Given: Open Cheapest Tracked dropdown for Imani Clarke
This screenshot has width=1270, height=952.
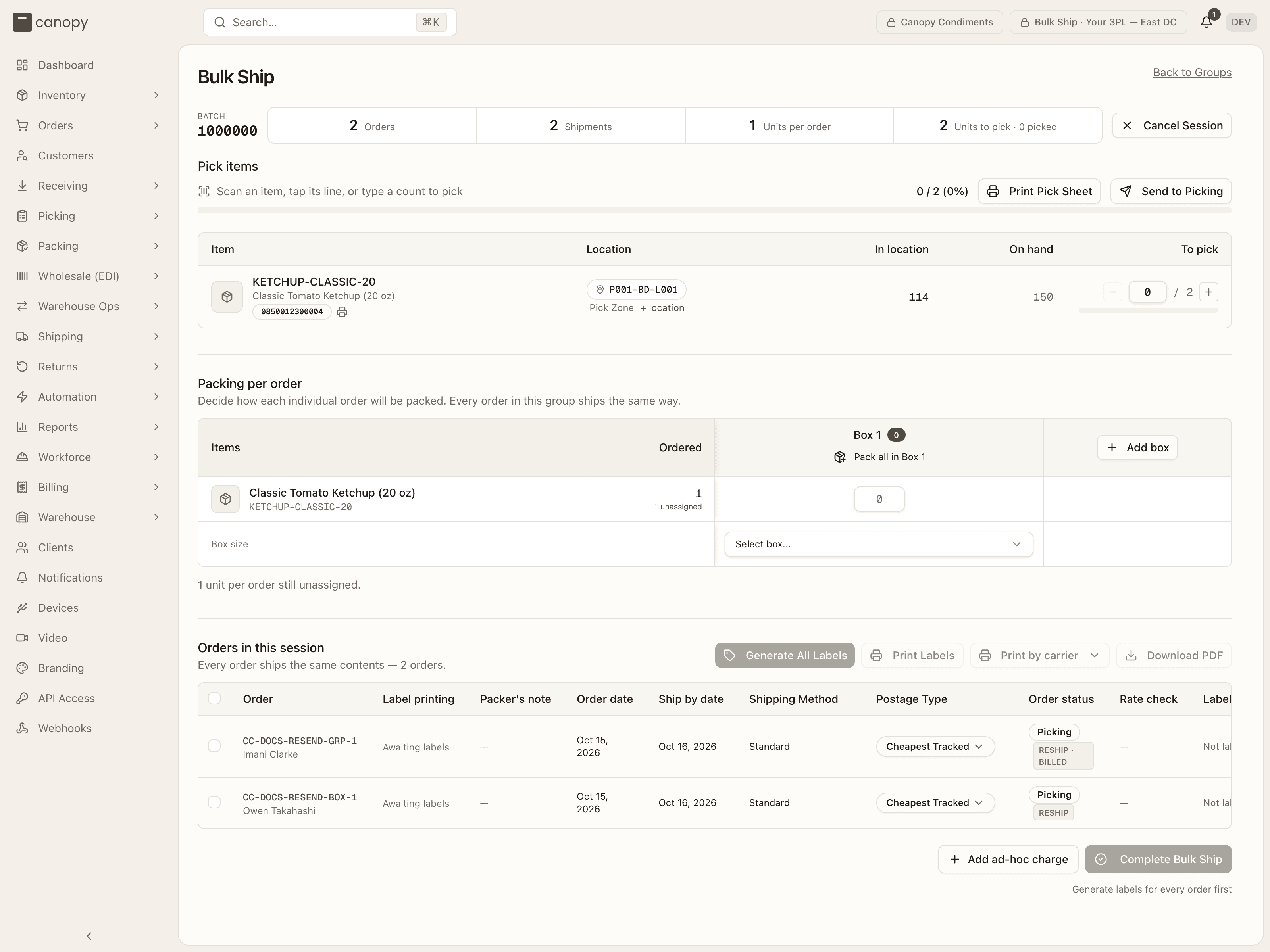Looking at the screenshot, I should click(935, 746).
